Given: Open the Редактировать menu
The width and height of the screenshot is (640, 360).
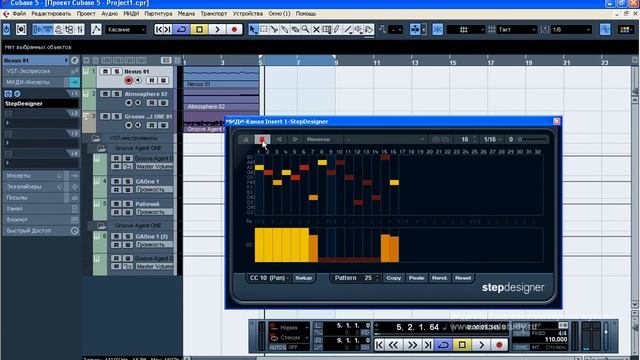Looking at the screenshot, I should (x=51, y=13).
